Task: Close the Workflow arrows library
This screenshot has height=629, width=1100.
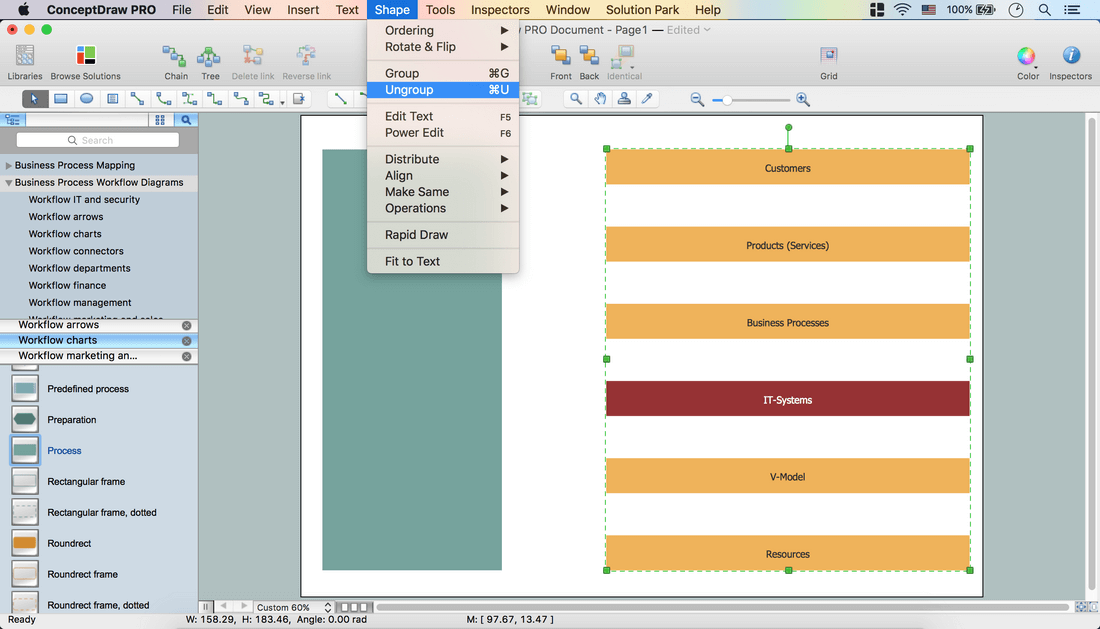Action: click(187, 325)
